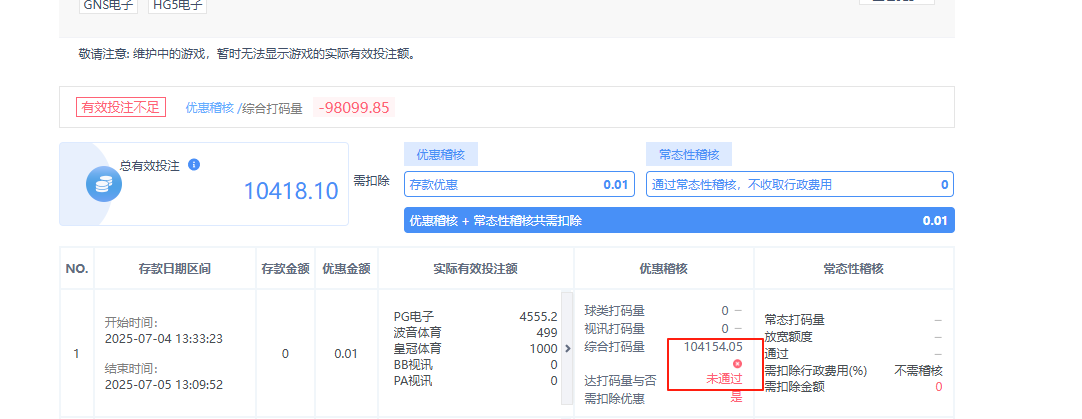Screen dimensions: 1082x419
Task: Click the 通过常态性稽核 result field
Action: point(799,185)
